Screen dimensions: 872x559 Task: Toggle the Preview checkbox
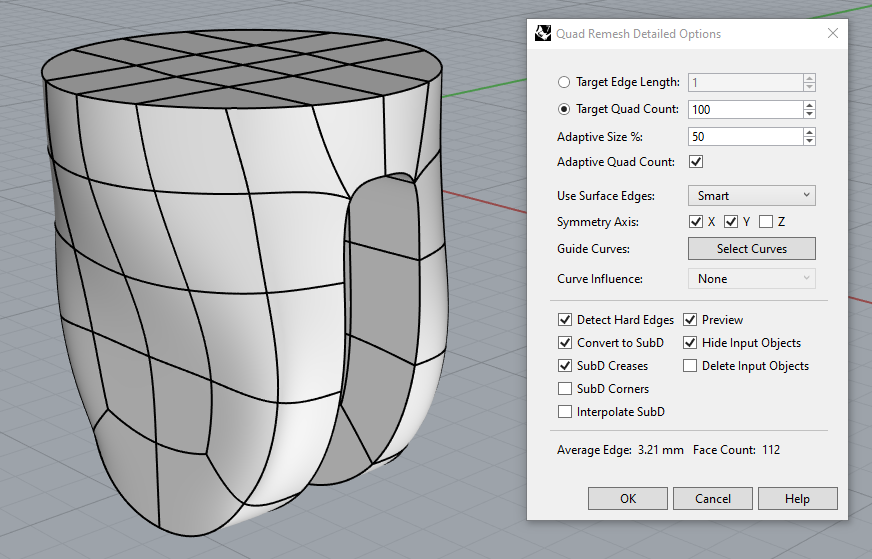[x=690, y=320]
